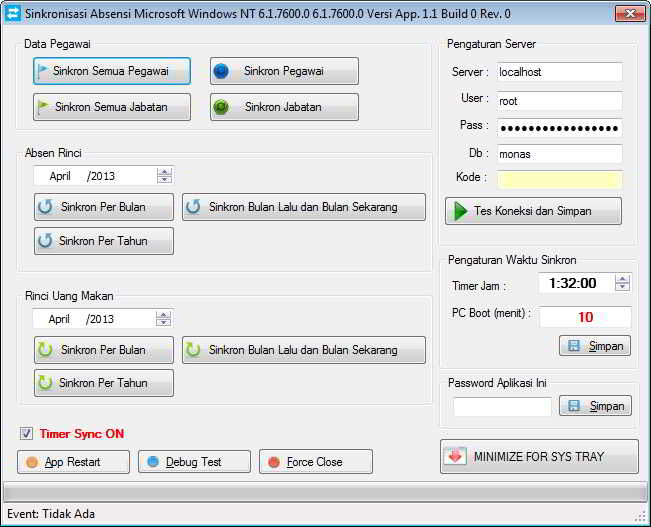Image resolution: width=651 pixels, height=527 pixels.
Task: Open the Absen Rinci month spinner
Action: coord(164,176)
